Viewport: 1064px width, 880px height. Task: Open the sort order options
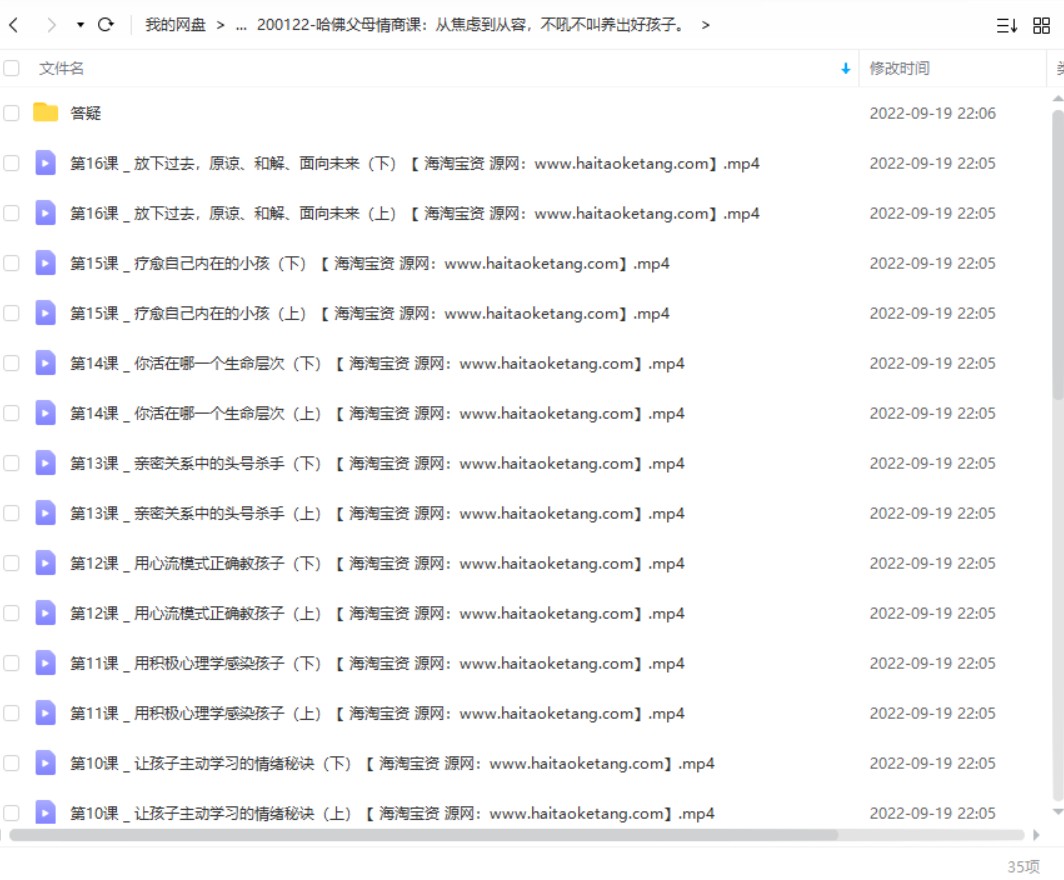pos(1006,26)
